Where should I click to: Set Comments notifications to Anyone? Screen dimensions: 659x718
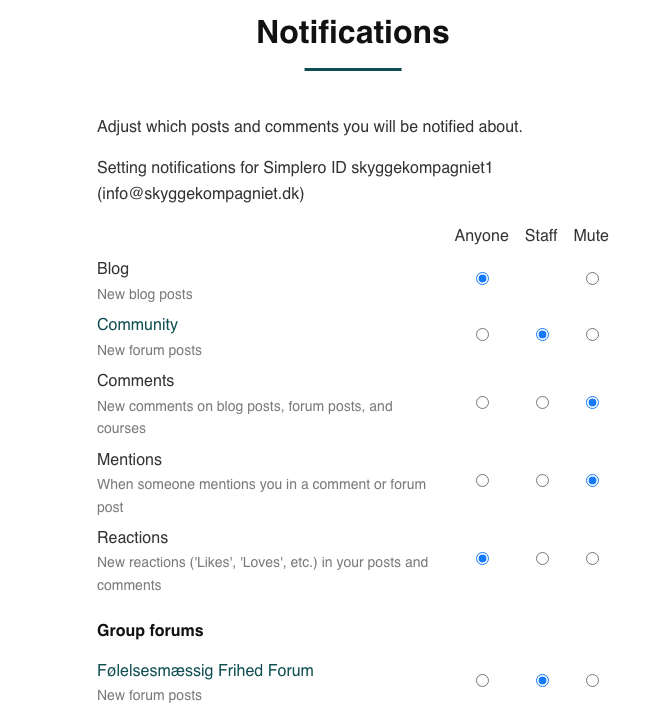[483, 403]
